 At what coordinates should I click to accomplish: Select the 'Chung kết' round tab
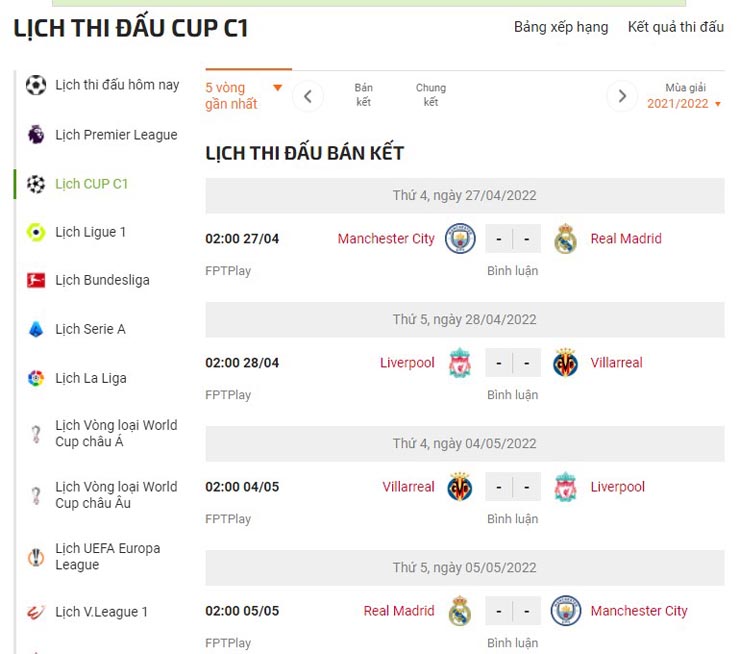[431, 95]
